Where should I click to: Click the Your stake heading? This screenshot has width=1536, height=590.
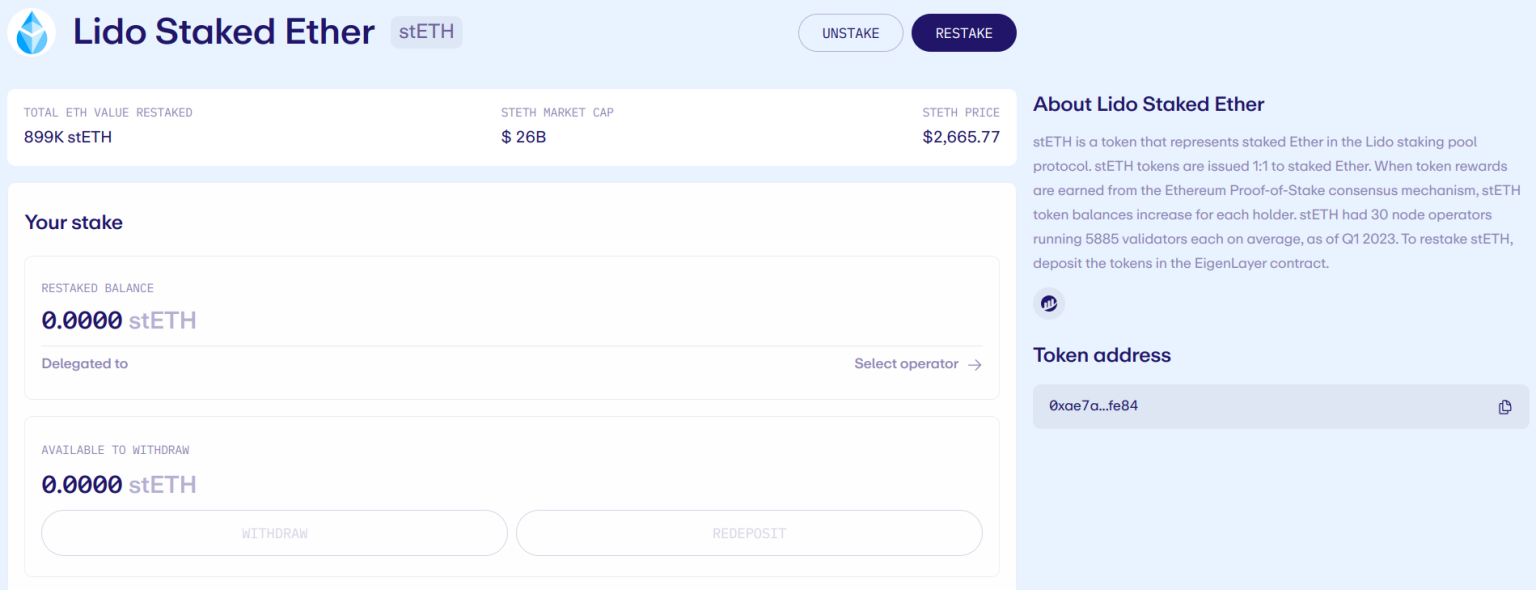(x=74, y=223)
